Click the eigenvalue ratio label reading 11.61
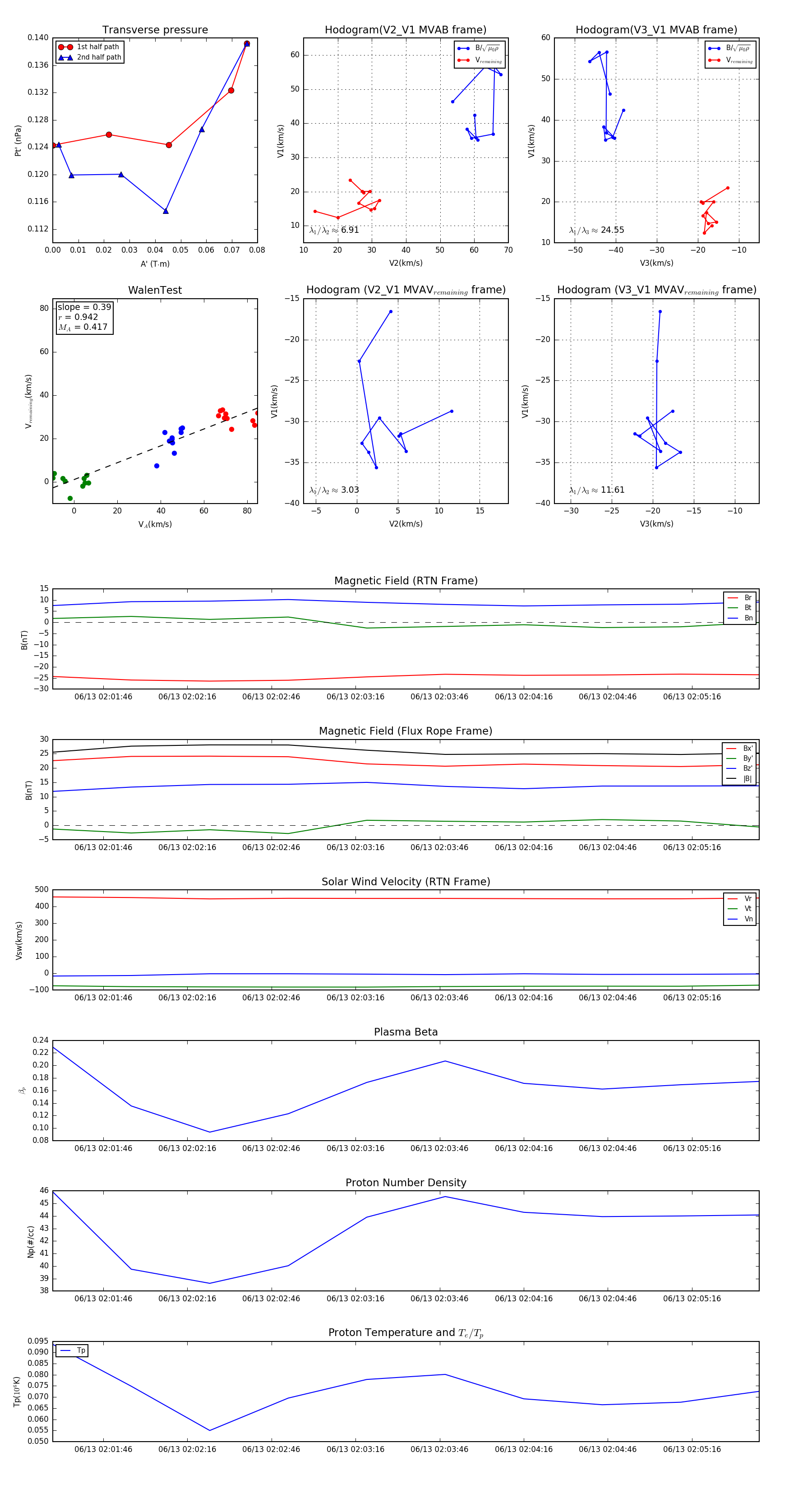Viewport: 812px width, 1489px height. (596, 490)
